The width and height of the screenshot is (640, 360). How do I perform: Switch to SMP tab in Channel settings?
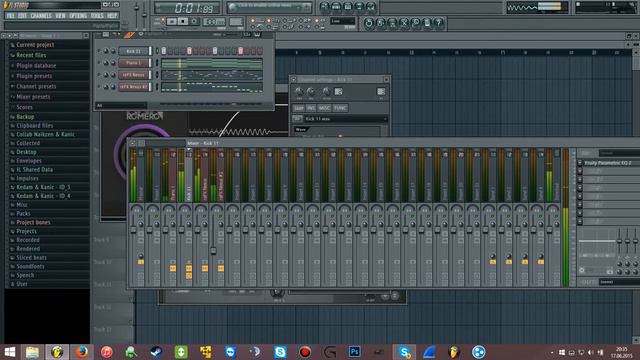click(x=299, y=108)
